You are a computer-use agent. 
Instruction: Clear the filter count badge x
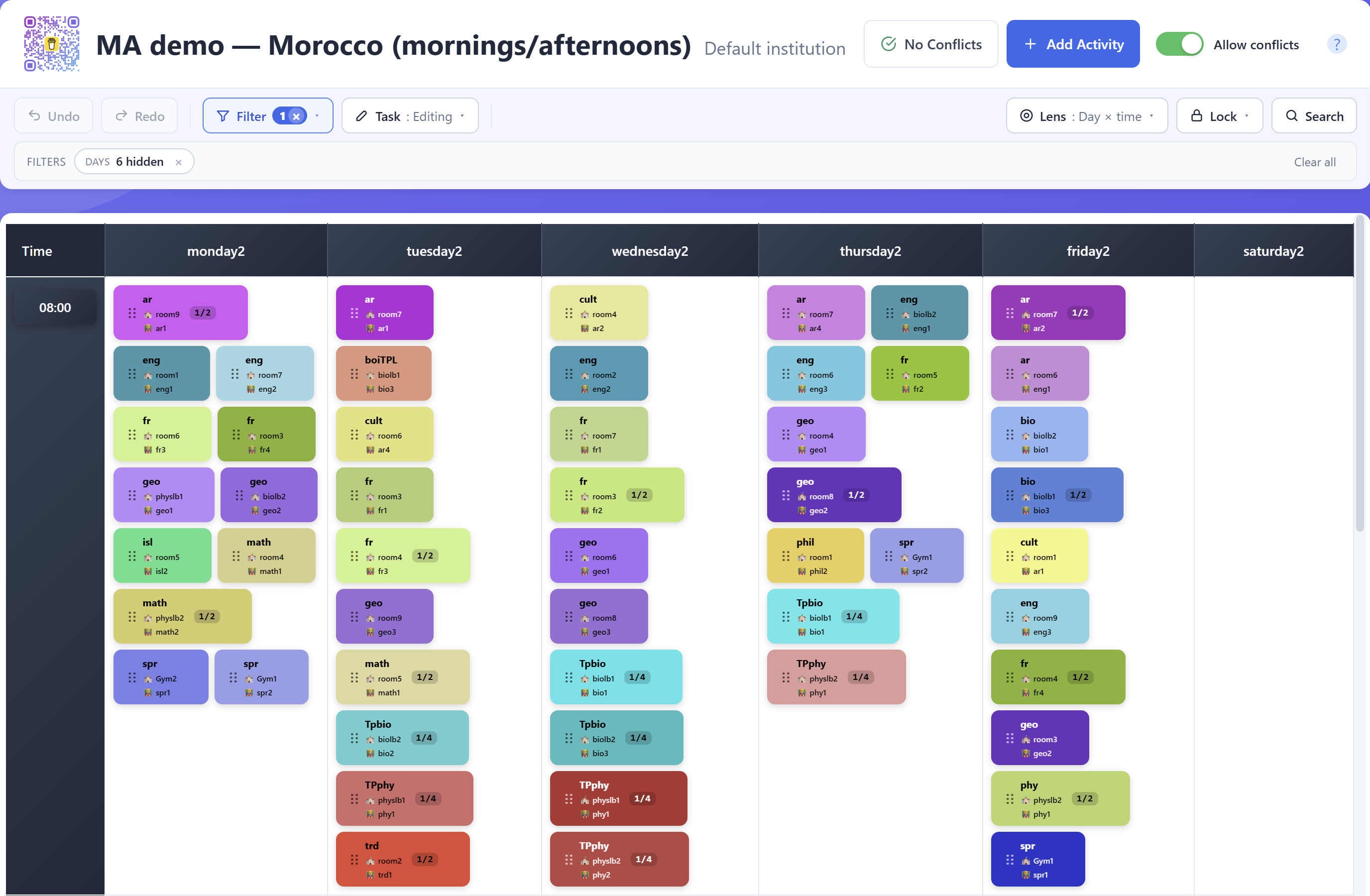coord(296,116)
